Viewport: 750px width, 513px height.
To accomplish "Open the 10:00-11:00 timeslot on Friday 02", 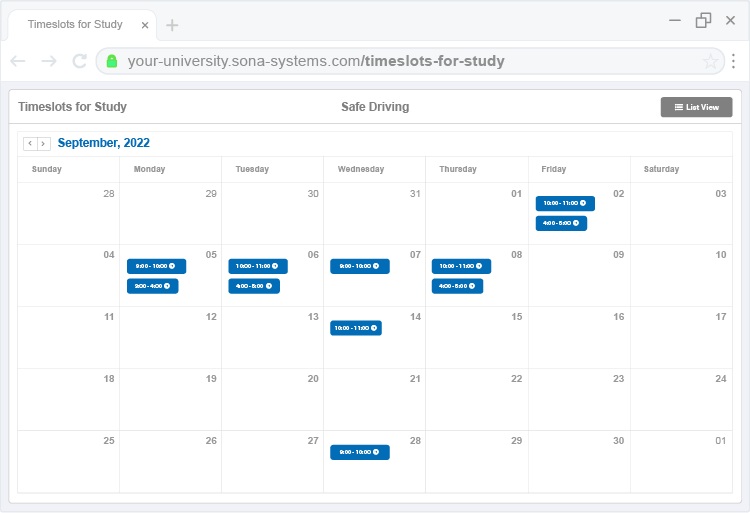I will click(565, 204).
